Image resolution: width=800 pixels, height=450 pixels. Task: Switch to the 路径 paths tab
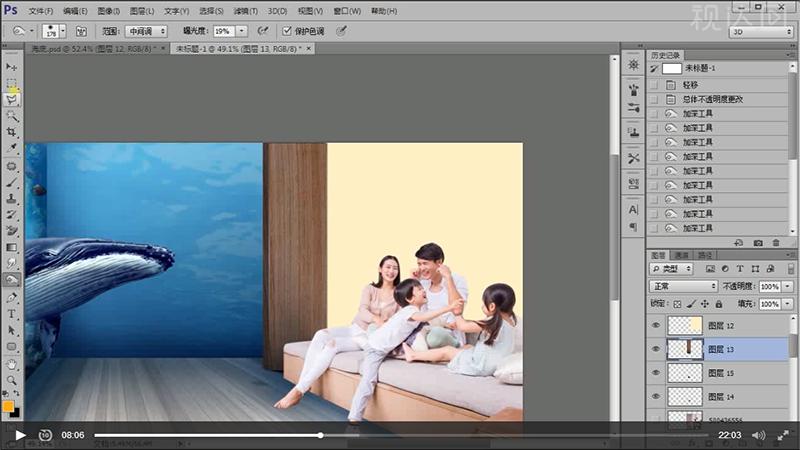pyautogui.click(x=705, y=255)
